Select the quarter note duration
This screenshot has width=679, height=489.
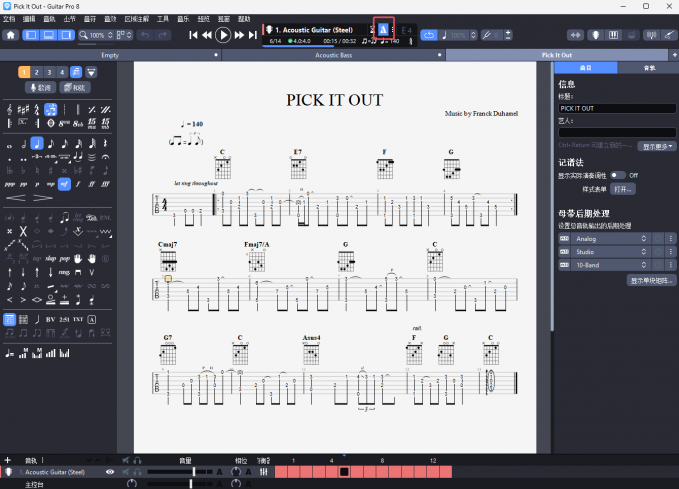point(37,142)
